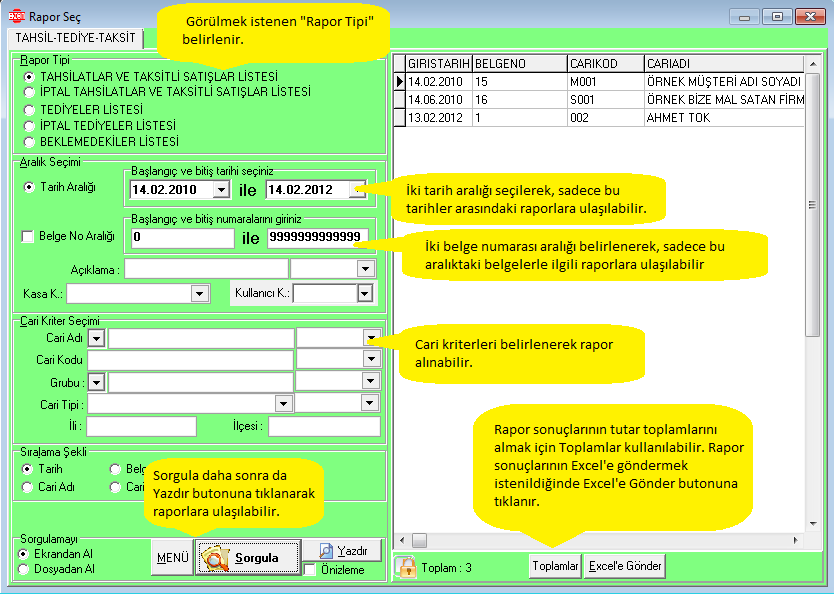Open Cari Kodu condition dropdown
Screen dimensions: 834x594
(x=371, y=359)
